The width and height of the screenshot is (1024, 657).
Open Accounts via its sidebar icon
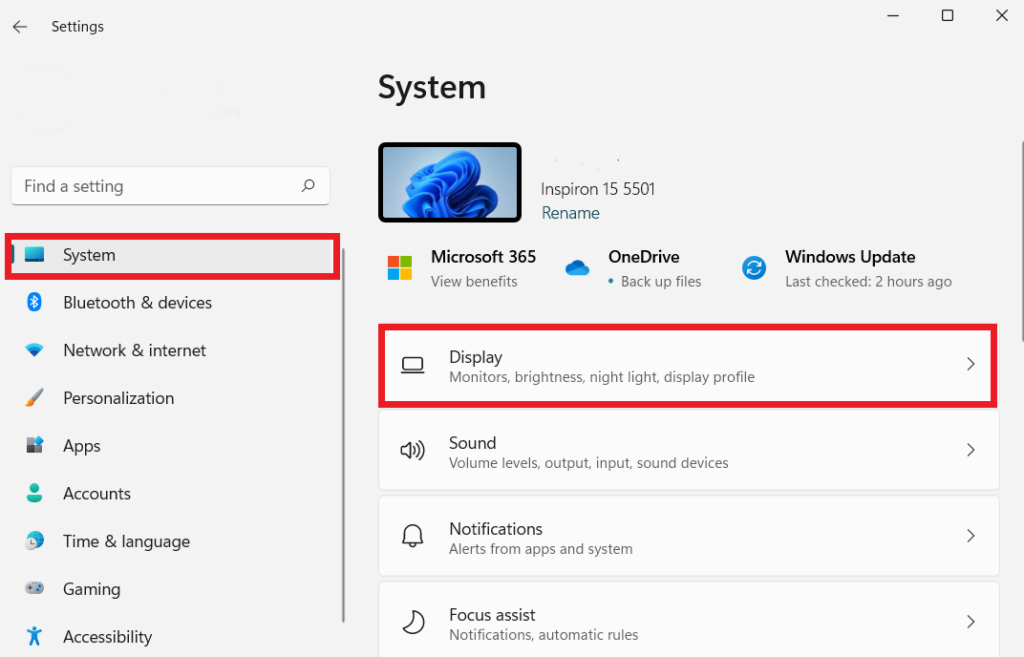(35, 493)
